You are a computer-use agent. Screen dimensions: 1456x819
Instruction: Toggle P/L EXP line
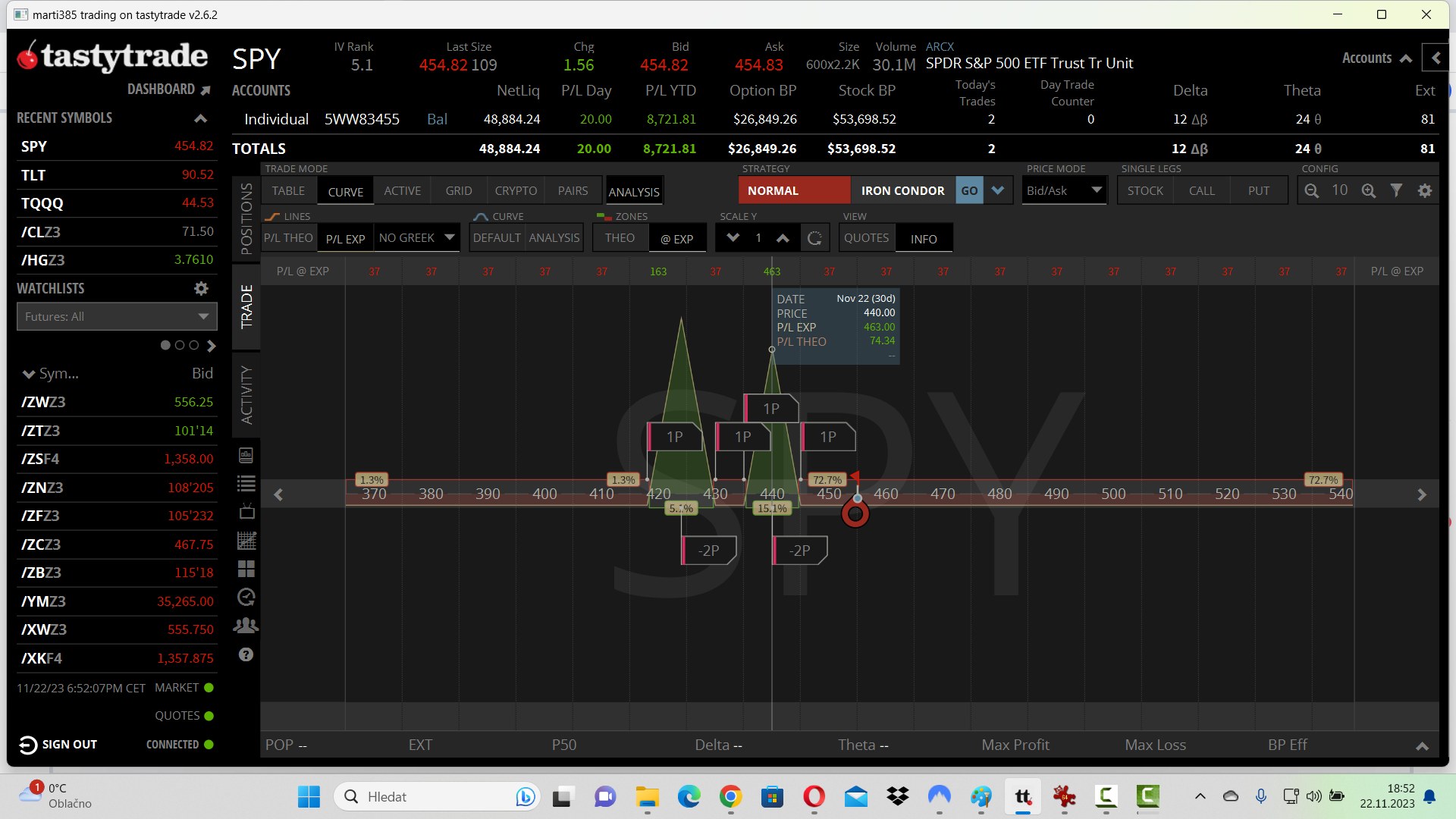(346, 238)
